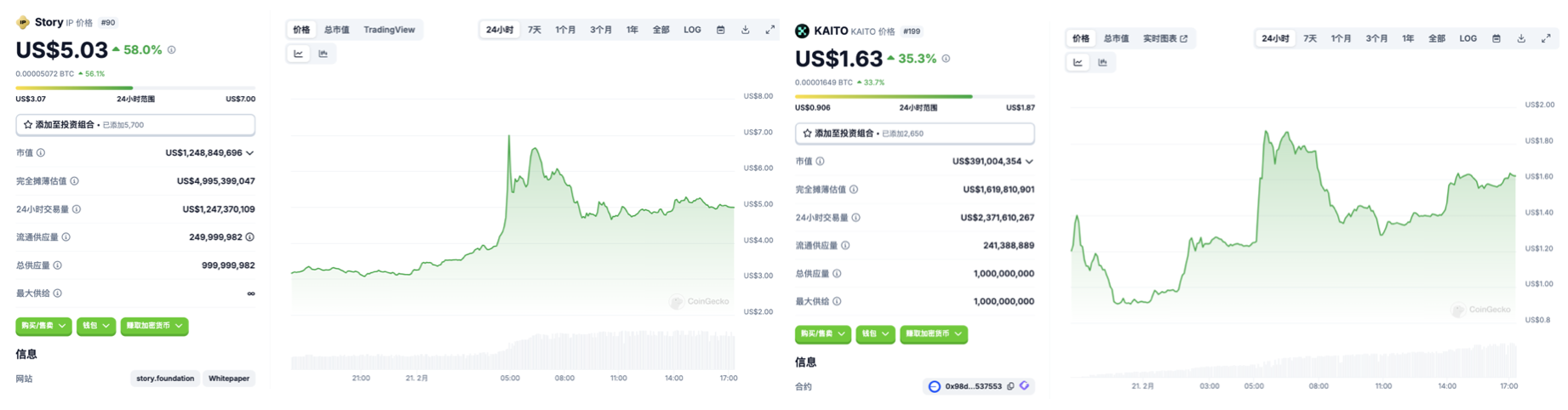Open Story 赚取加密货币 dropdown
Viewport: 1568px width, 410px height.
(x=154, y=326)
